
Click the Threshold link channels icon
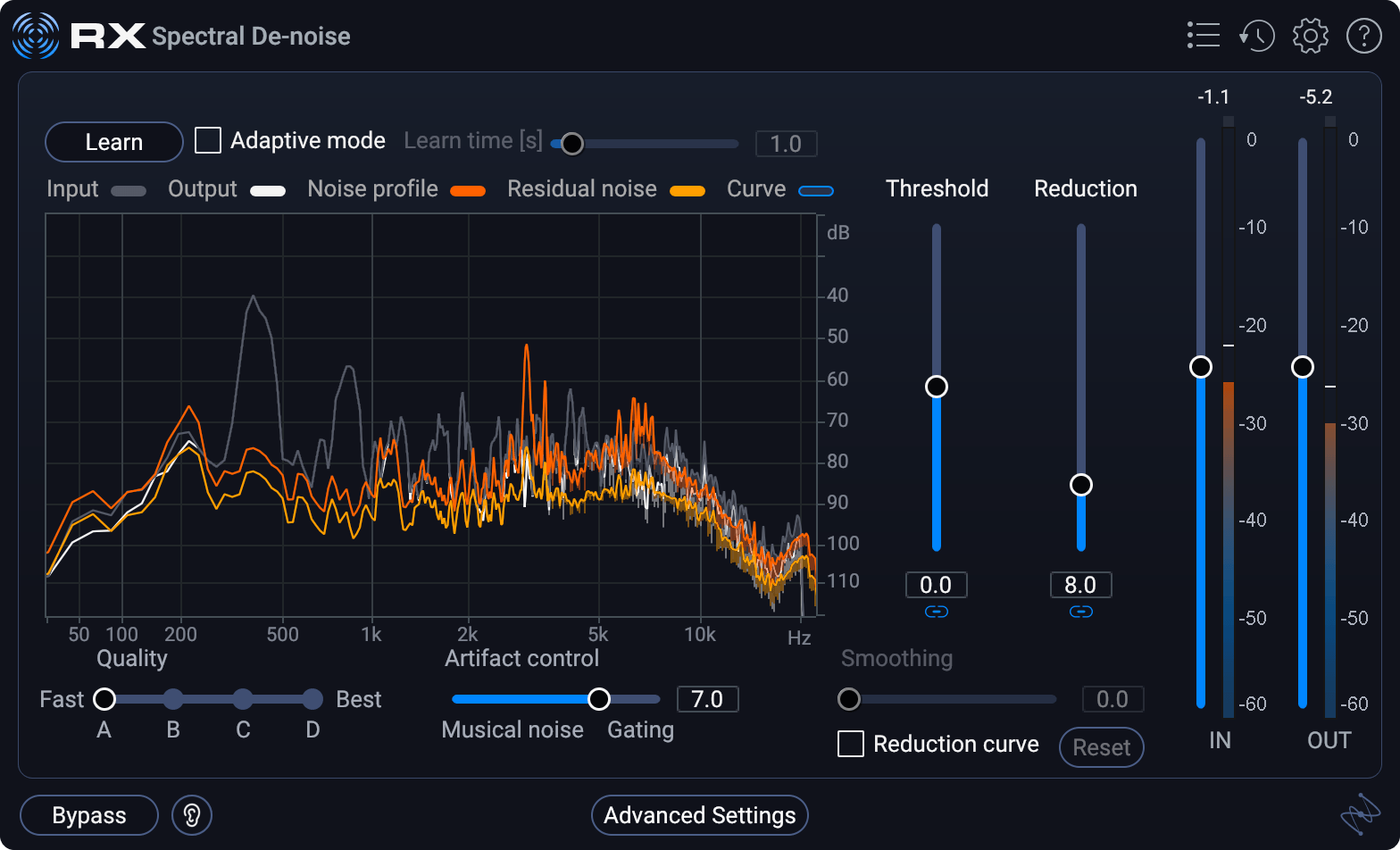(937, 612)
